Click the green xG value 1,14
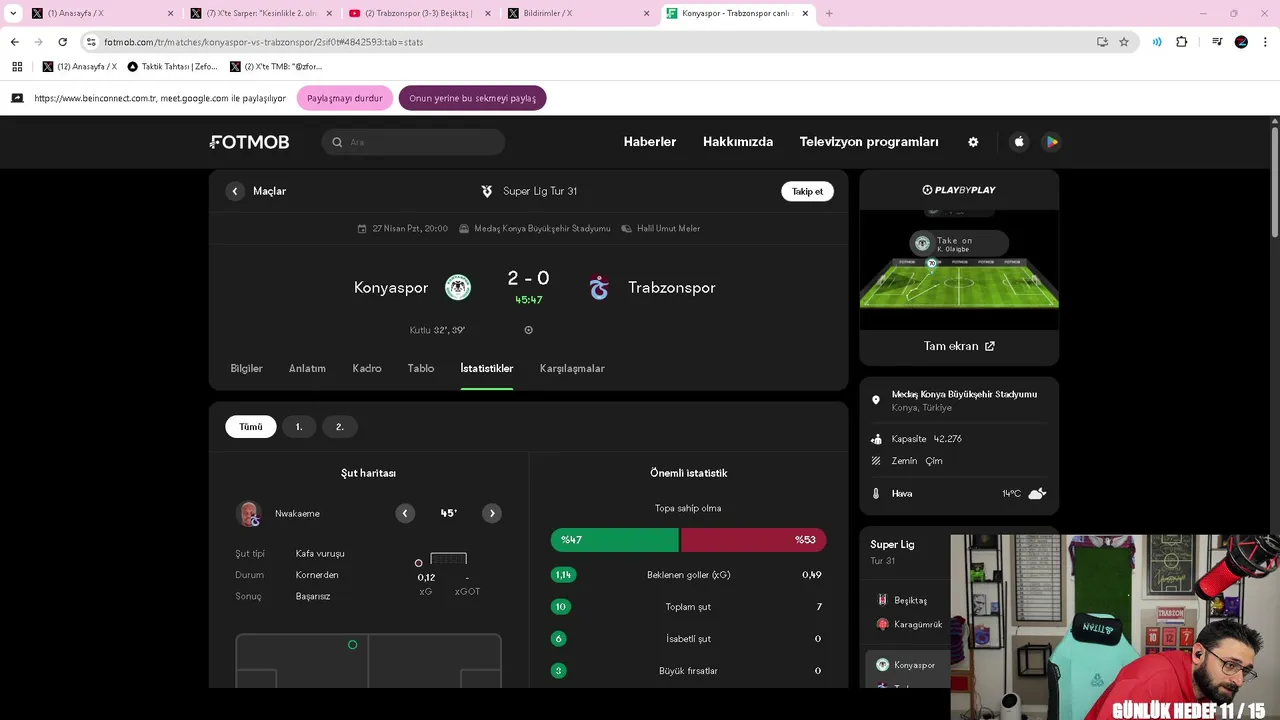Viewport: 1280px width, 720px height. coord(563,575)
